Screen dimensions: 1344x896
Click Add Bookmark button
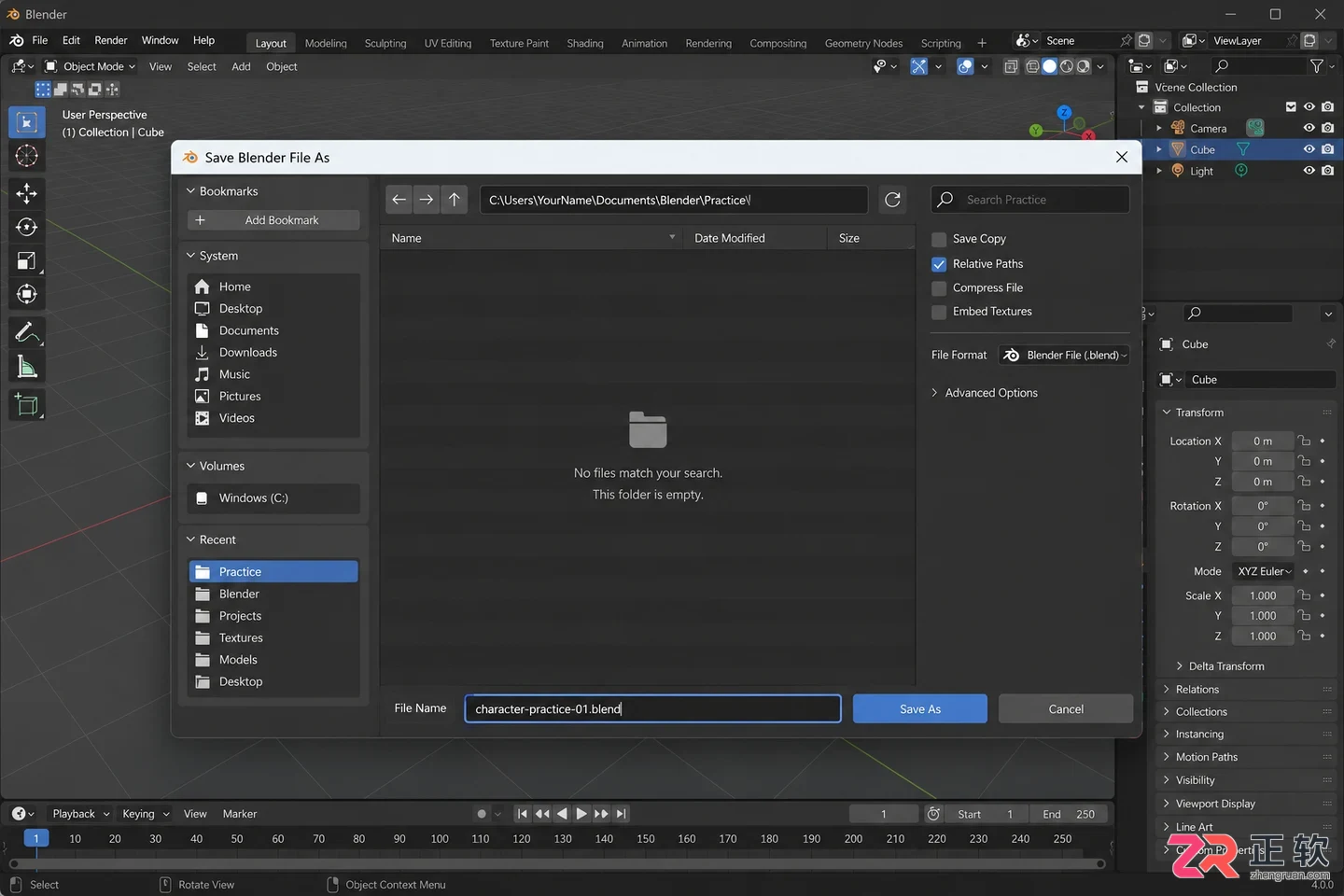pos(273,220)
